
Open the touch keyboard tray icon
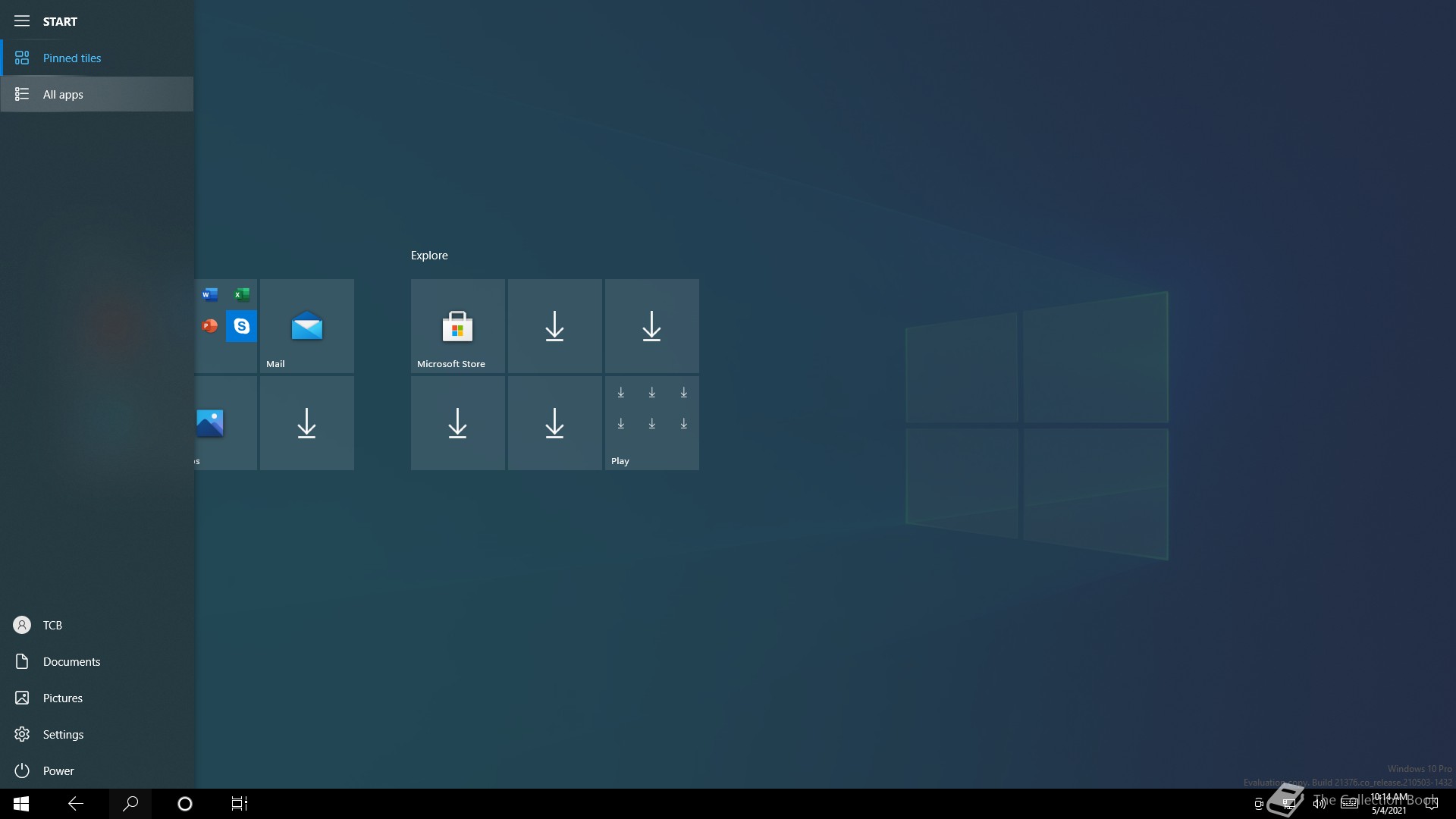click(x=1350, y=804)
